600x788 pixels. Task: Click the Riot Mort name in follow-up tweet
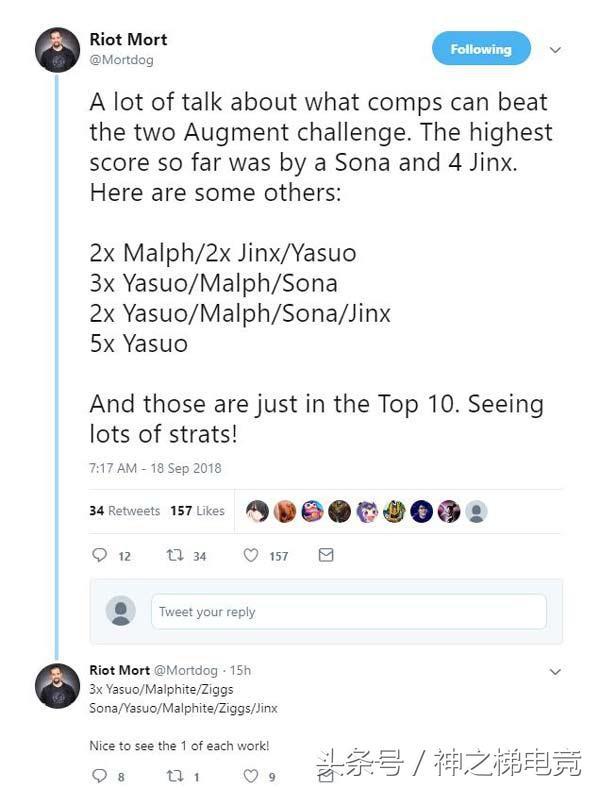point(119,670)
